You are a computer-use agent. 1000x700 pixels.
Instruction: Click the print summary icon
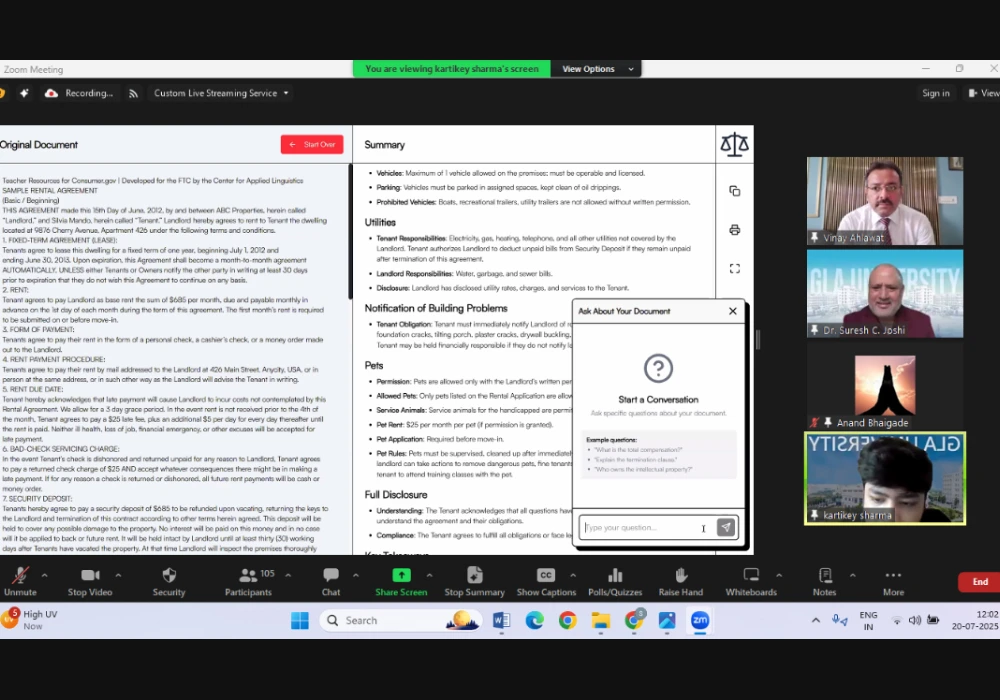coord(734,230)
